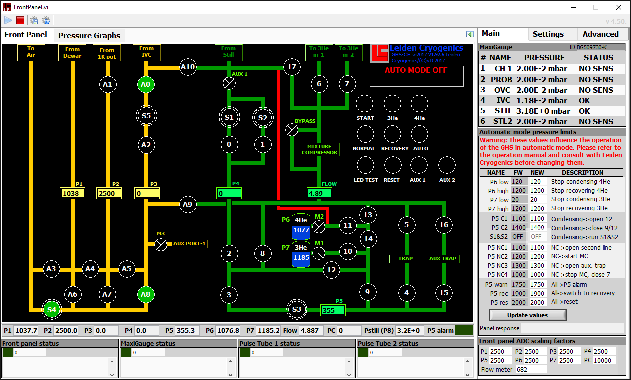Image resolution: width=631 pixels, height=380 pixels.
Task: Toggle pump S3 on the bottom line
Action: (297, 309)
